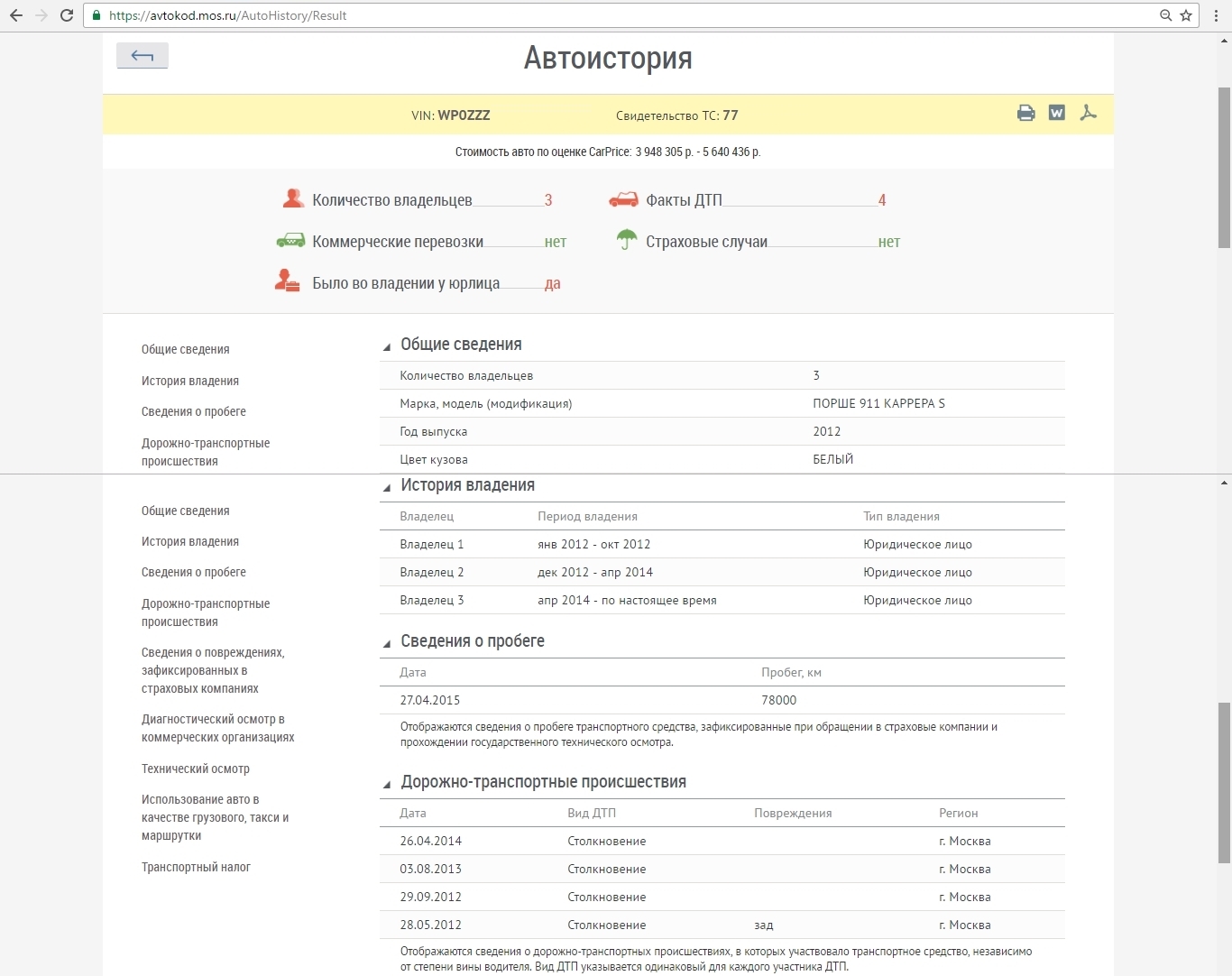
Task: Open sidebar item Использование авто в качестве такси
Action: coord(215,817)
